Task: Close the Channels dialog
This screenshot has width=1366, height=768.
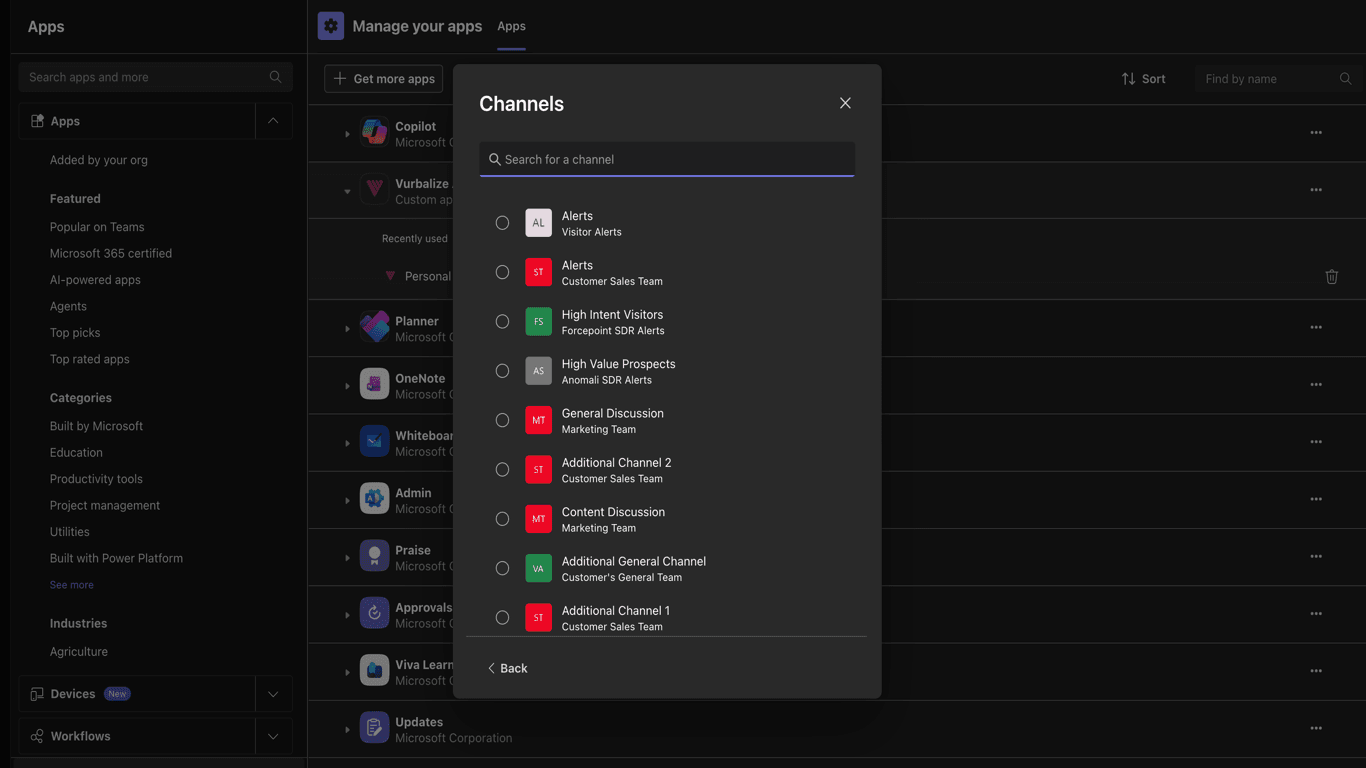Action: pos(845,103)
